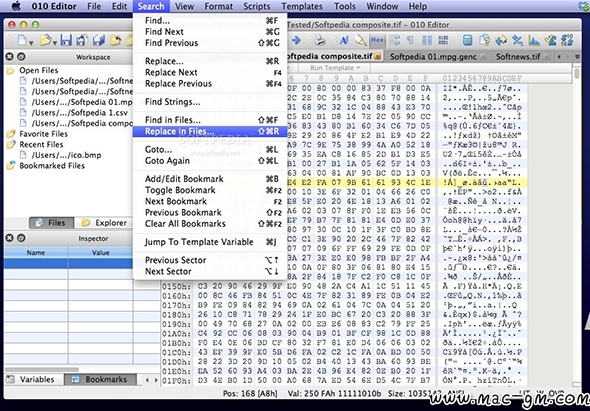Select the Bookmarked Files folder
The width and height of the screenshot is (590, 411).
pos(46,166)
